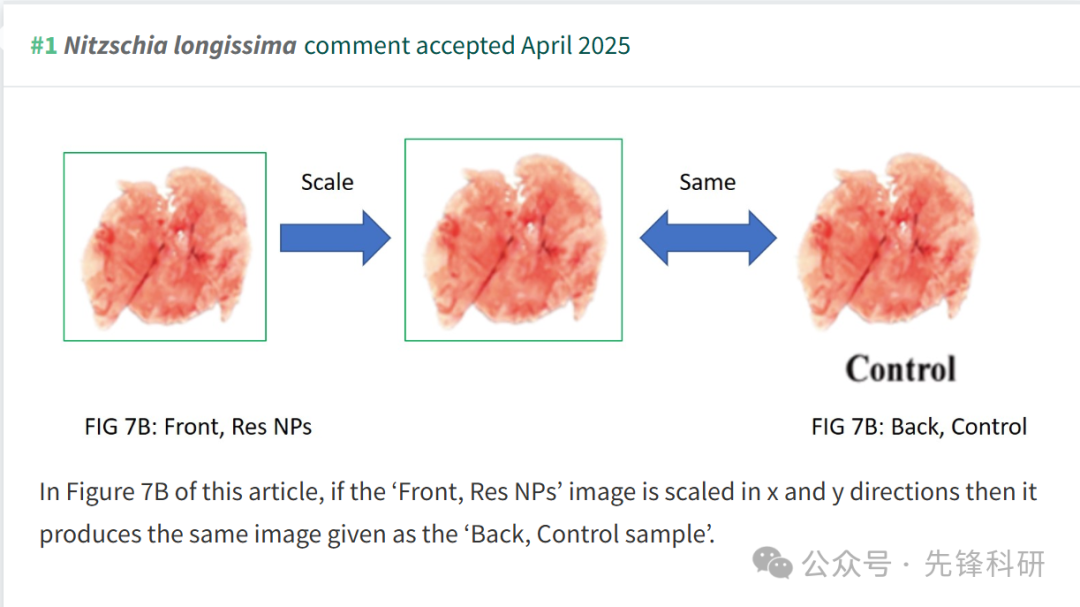Click the WeChat logo watermark icon
Screen dimensions: 1080x607
[772, 563]
